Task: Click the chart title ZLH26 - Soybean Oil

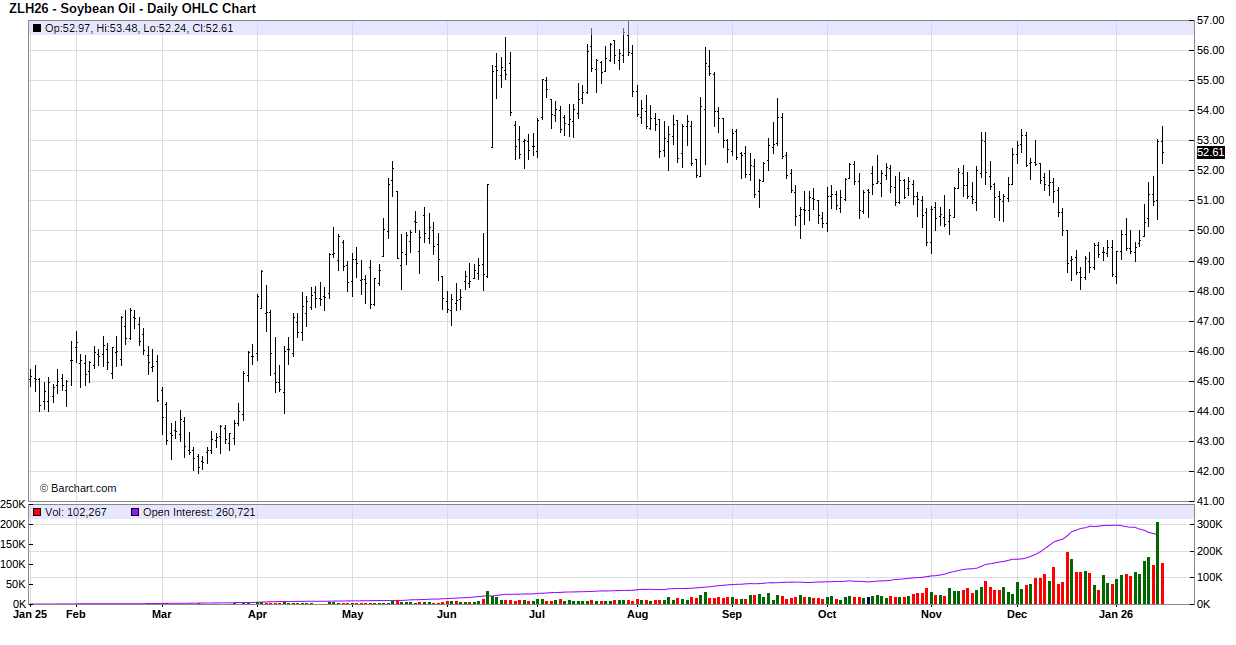Action: click(132, 9)
